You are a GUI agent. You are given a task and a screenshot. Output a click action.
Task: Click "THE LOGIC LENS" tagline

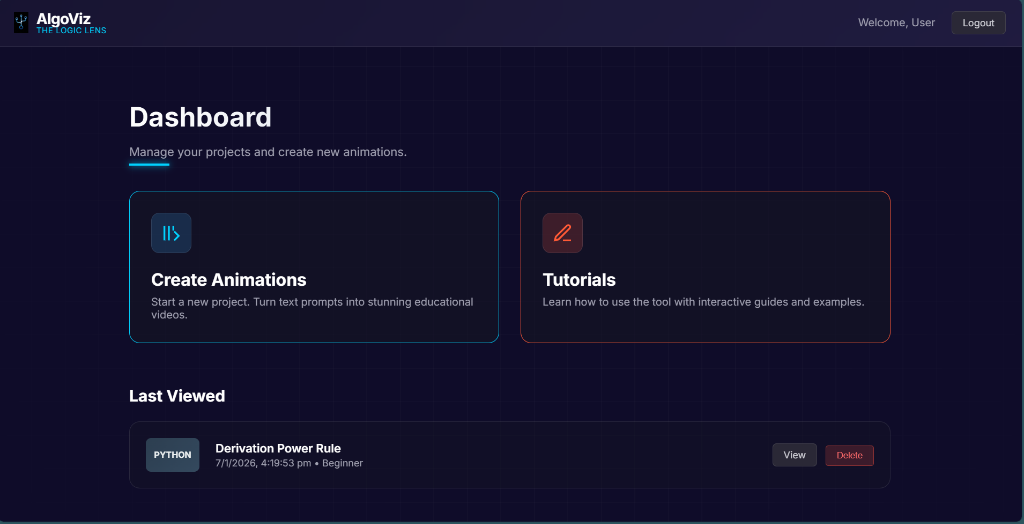71,30
